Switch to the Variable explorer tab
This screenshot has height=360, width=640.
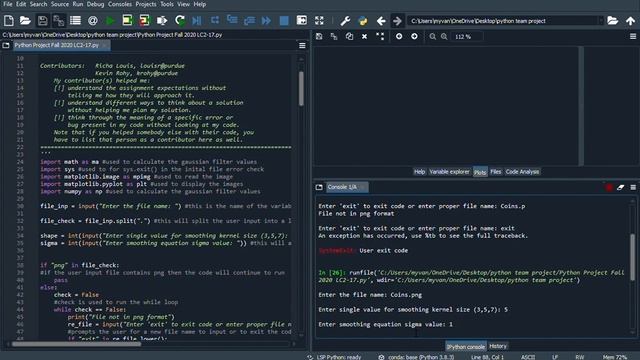pyautogui.click(x=449, y=172)
